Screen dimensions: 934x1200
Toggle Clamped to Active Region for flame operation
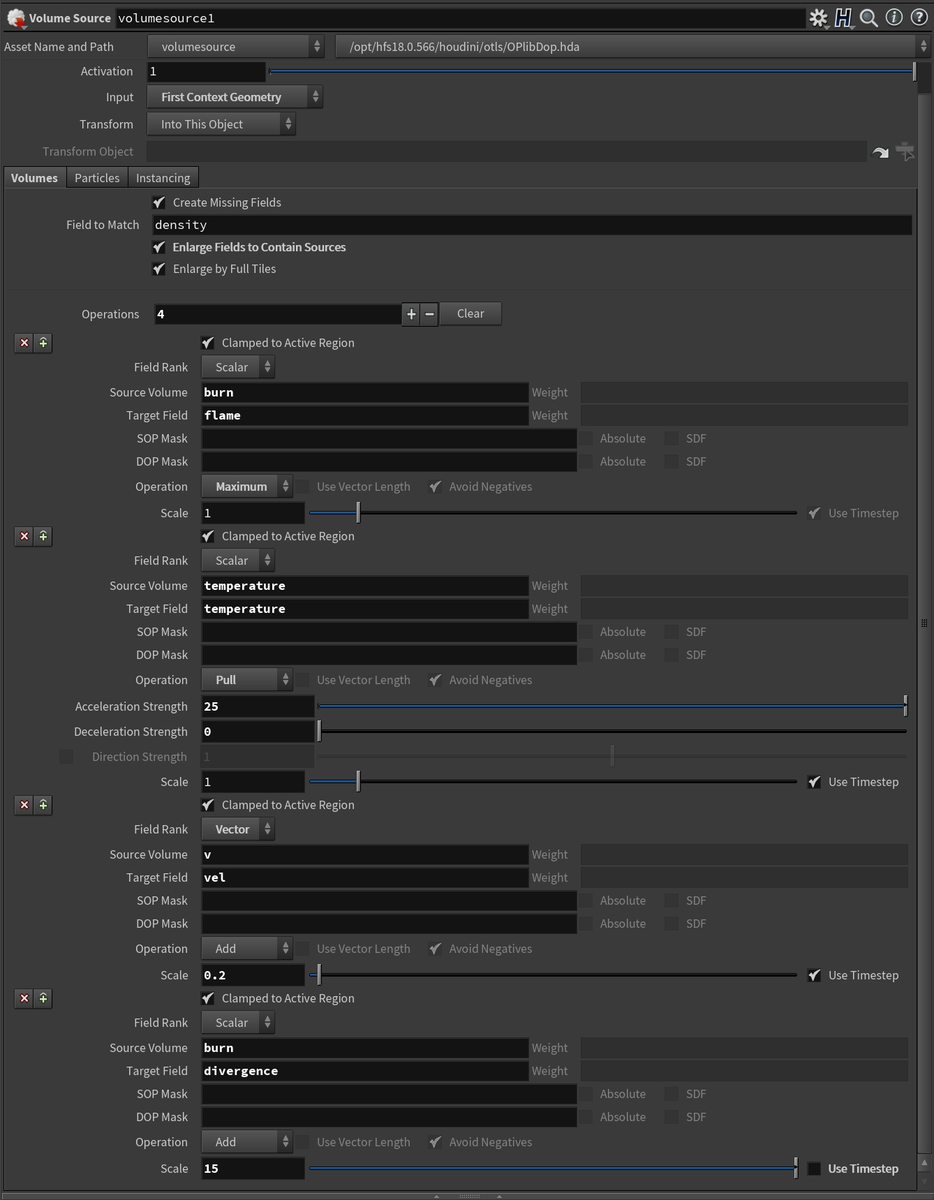[208, 343]
